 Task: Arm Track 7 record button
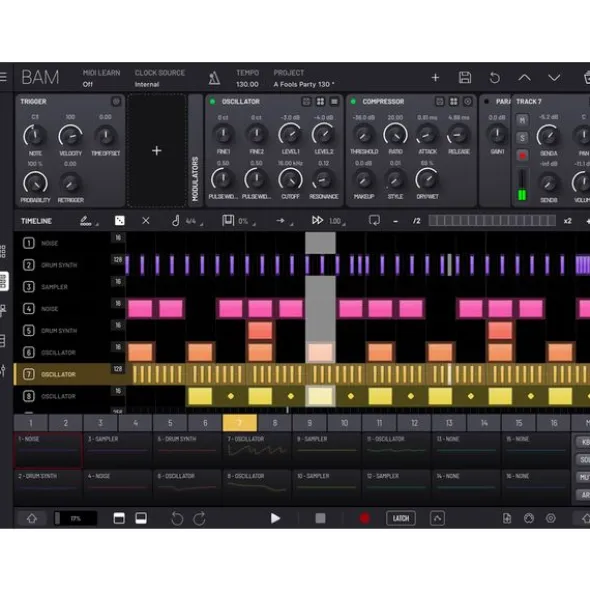pos(522,155)
